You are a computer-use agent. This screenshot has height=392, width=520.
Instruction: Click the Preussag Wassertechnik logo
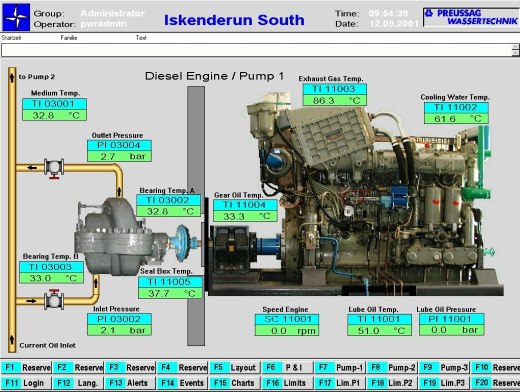tap(471, 17)
